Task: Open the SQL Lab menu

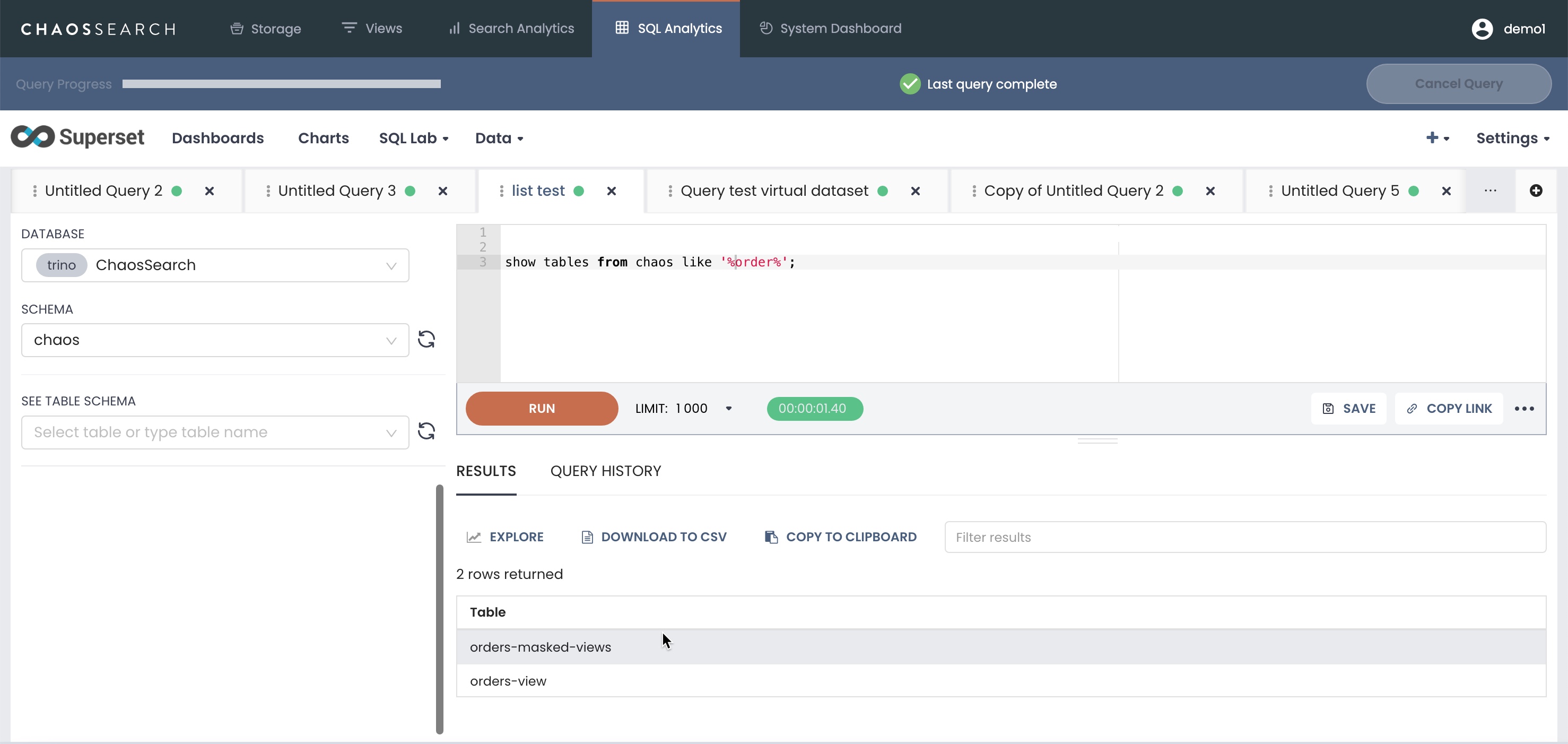Action: (x=413, y=138)
